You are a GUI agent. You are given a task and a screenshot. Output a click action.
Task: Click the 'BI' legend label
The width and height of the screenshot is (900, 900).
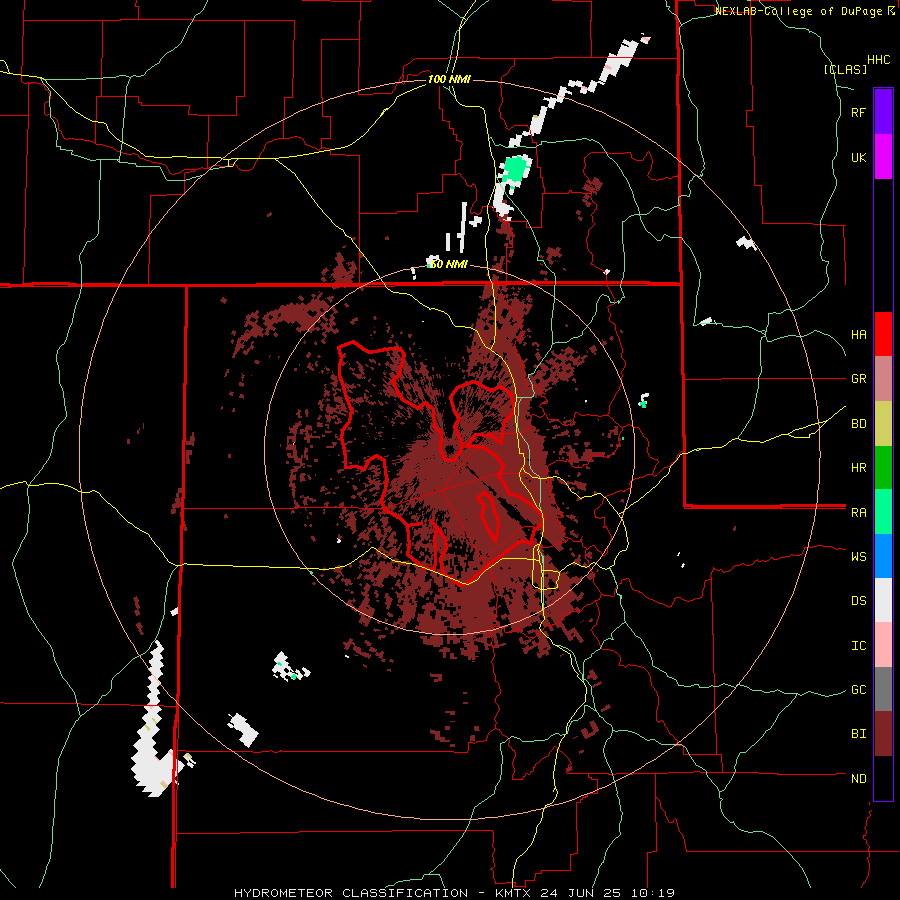(x=858, y=734)
